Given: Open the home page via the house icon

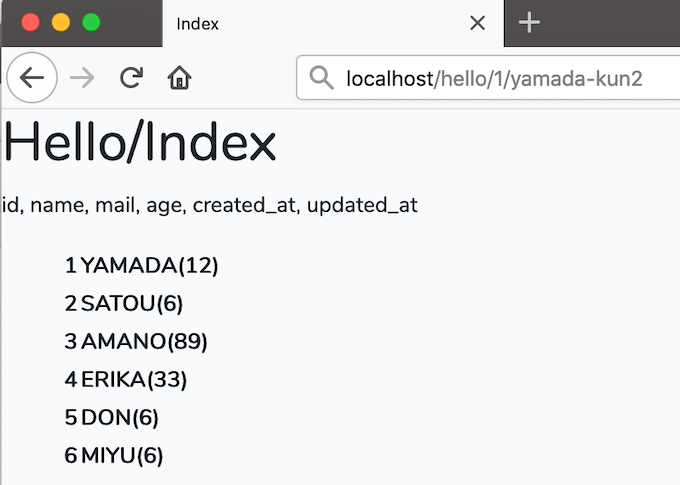Looking at the screenshot, I should pyautogui.click(x=180, y=78).
